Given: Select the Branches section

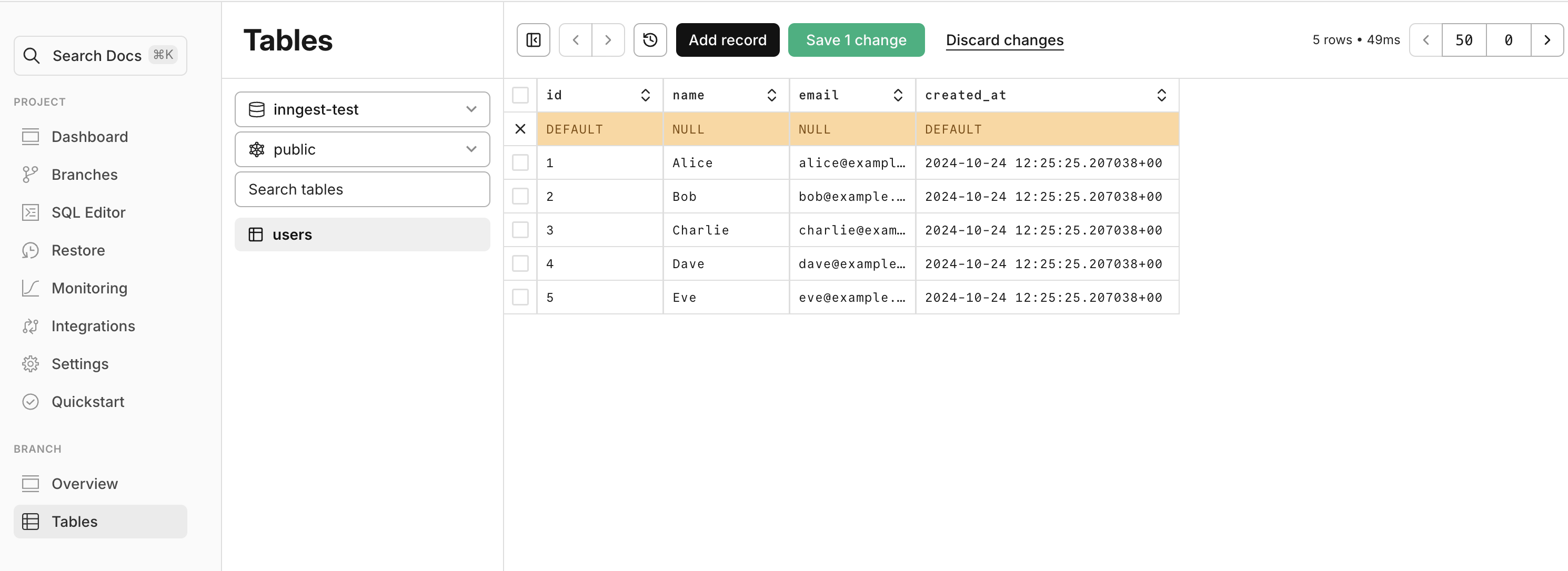Looking at the screenshot, I should pyautogui.click(x=84, y=175).
